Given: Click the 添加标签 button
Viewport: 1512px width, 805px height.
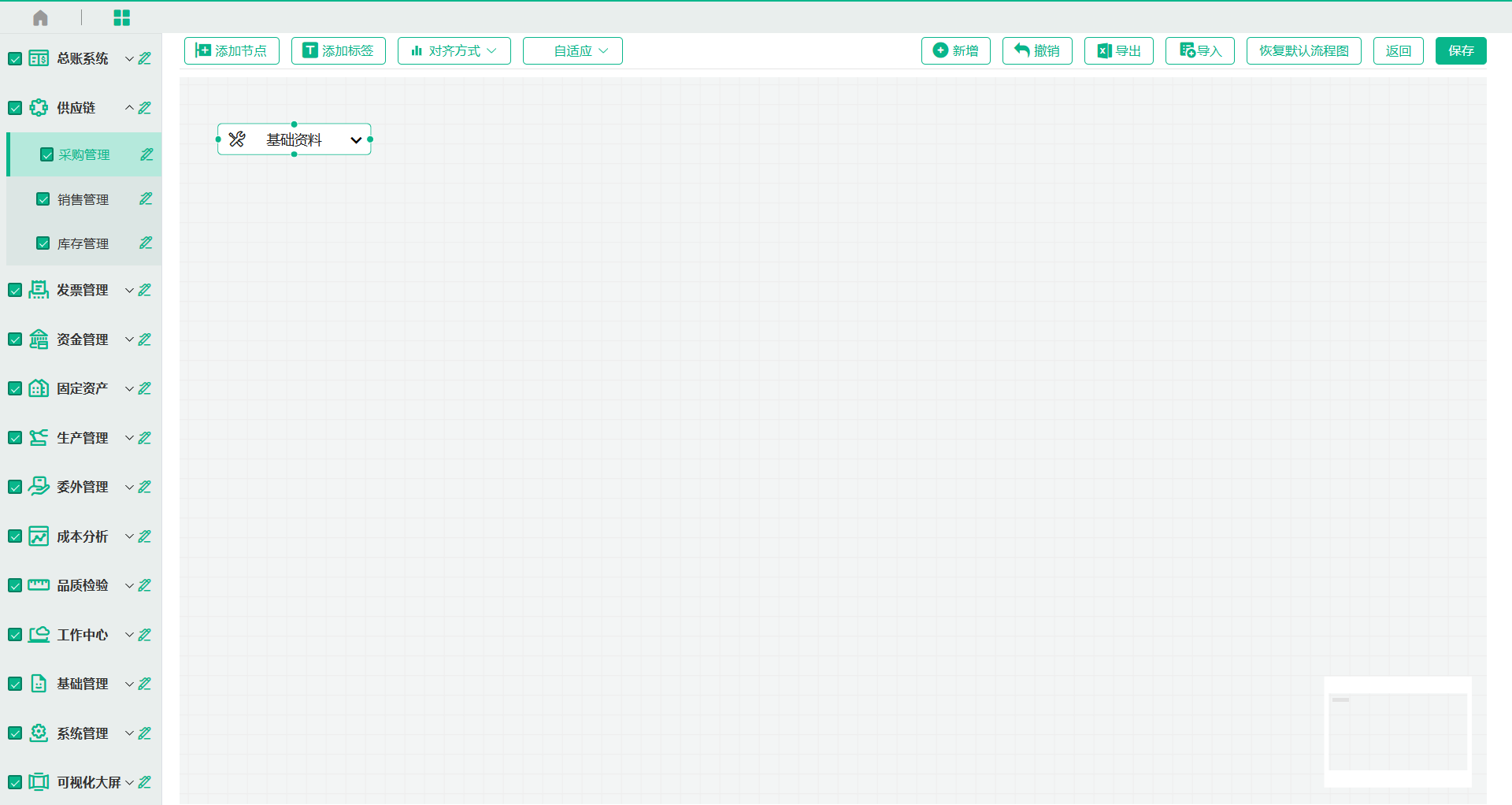Looking at the screenshot, I should [x=339, y=50].
